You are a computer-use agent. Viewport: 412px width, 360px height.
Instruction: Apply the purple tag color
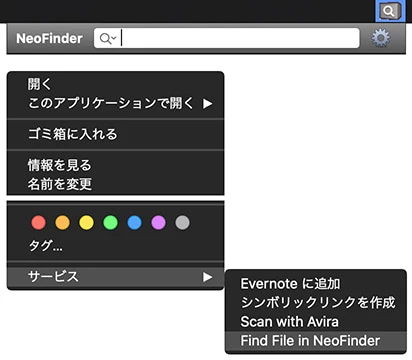coord(159,223)
